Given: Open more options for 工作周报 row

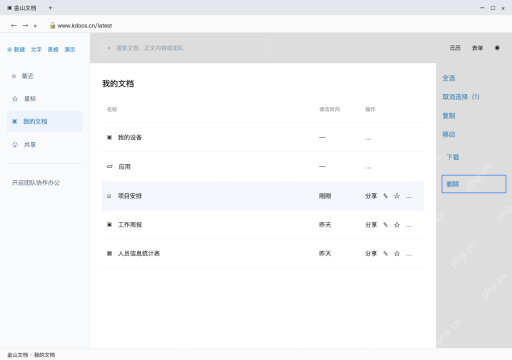Looking at the screenshot, I should [x=409, y=226].
